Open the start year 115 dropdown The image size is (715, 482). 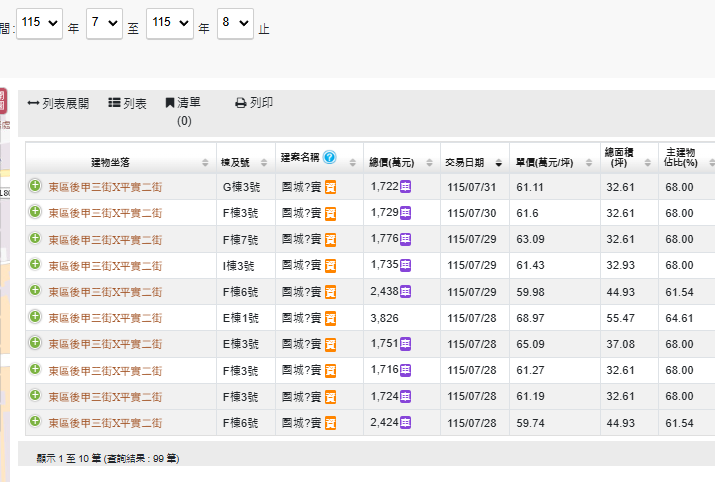39,23
